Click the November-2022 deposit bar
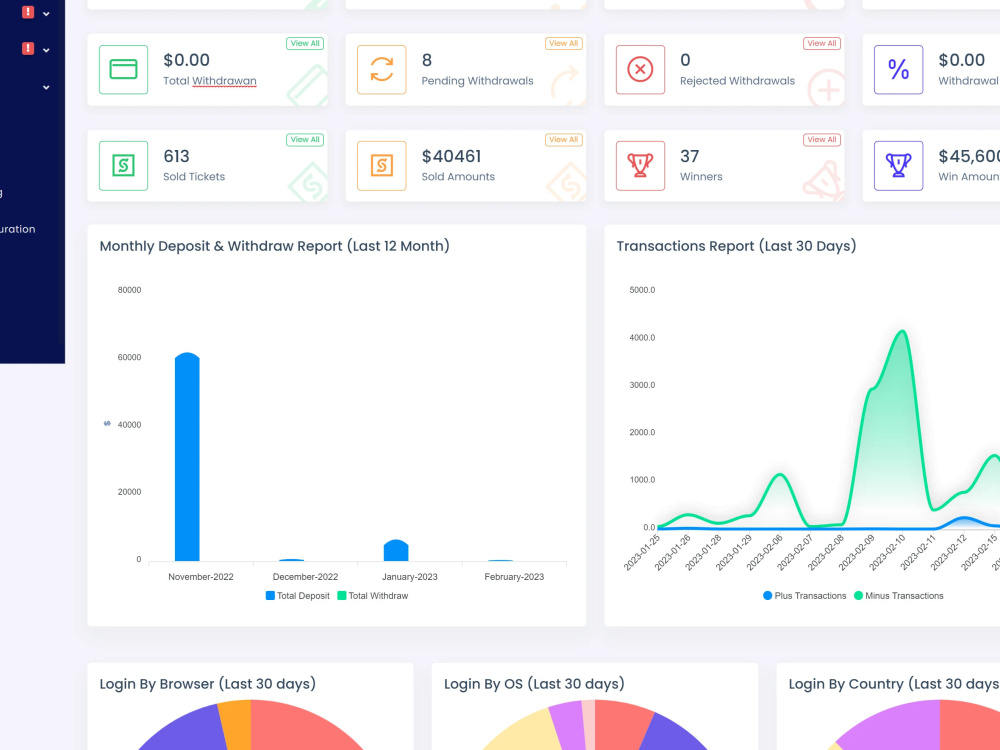Viewport: 1000px width, 750px height. click(x=187, y=457)
